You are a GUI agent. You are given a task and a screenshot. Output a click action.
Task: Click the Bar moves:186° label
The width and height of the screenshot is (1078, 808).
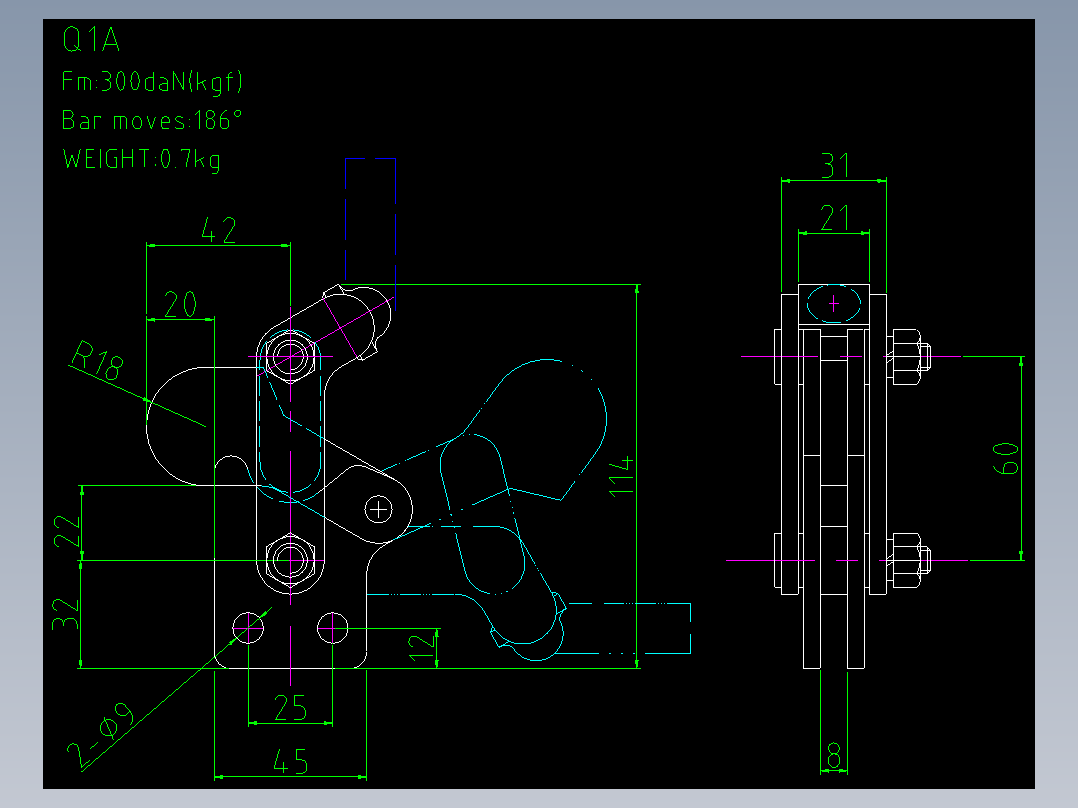[x=151, y=120]
